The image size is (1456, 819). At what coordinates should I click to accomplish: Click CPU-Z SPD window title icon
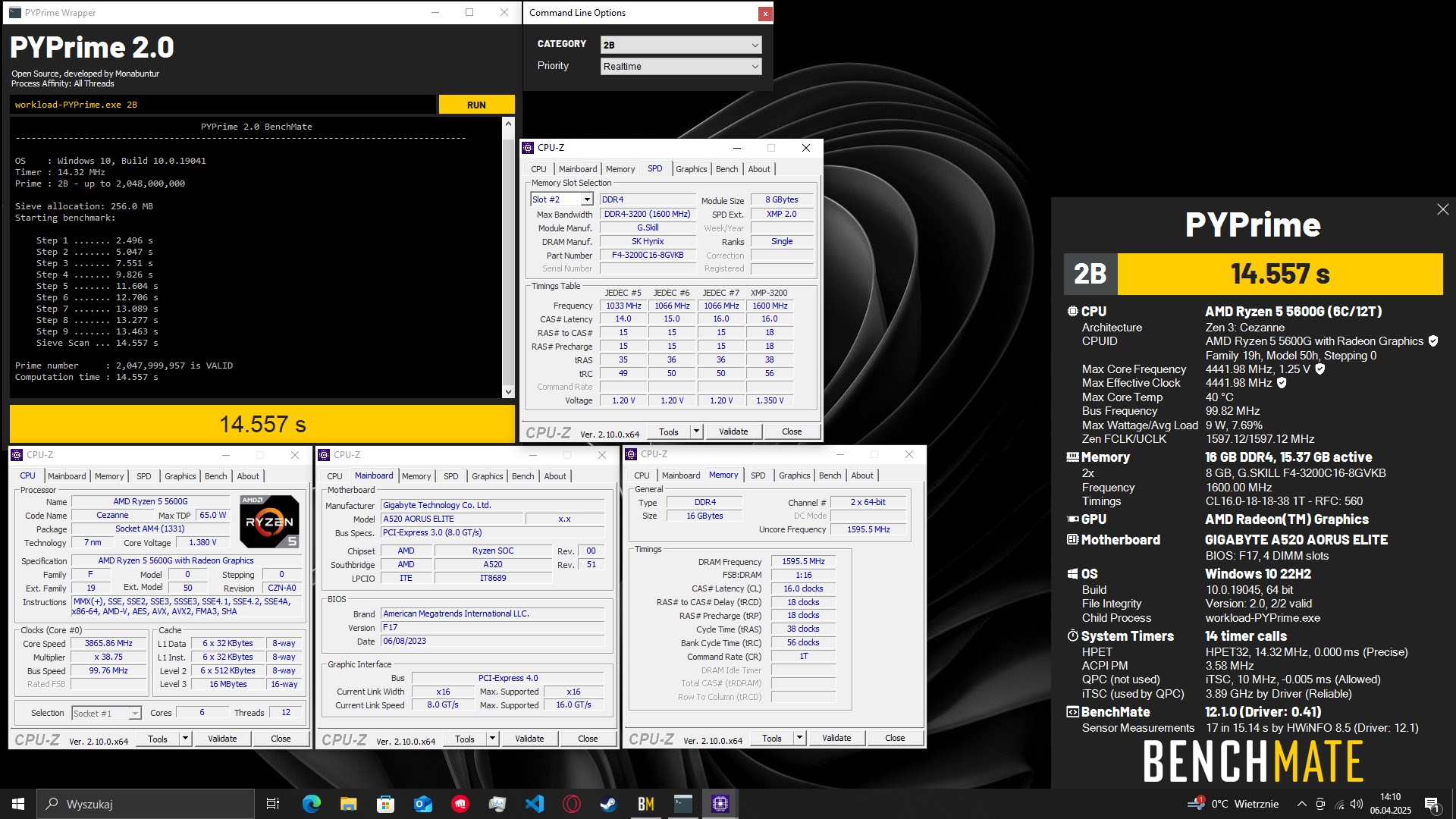(528, 148)
